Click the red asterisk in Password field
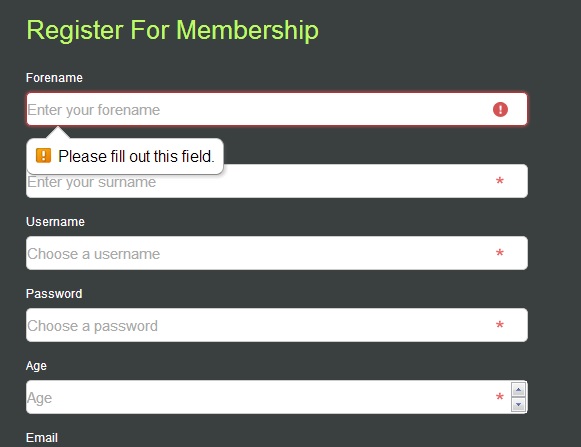581x447 pixels. 499,325
